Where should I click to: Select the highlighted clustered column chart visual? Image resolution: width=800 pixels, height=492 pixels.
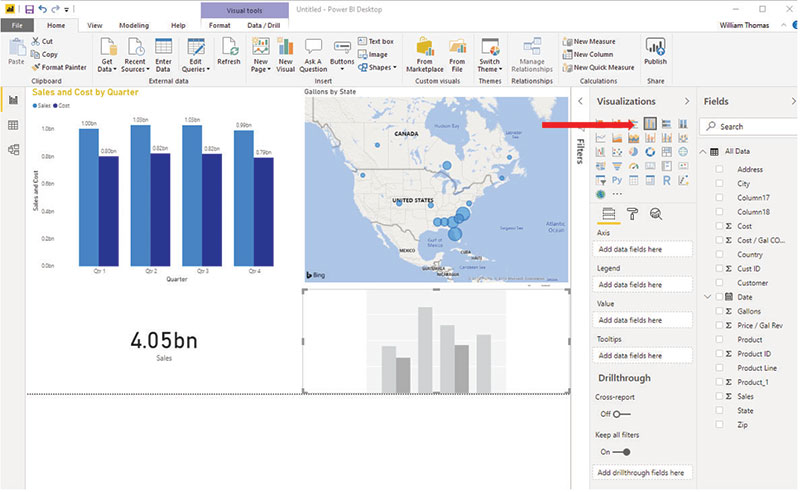pos(650,123)
